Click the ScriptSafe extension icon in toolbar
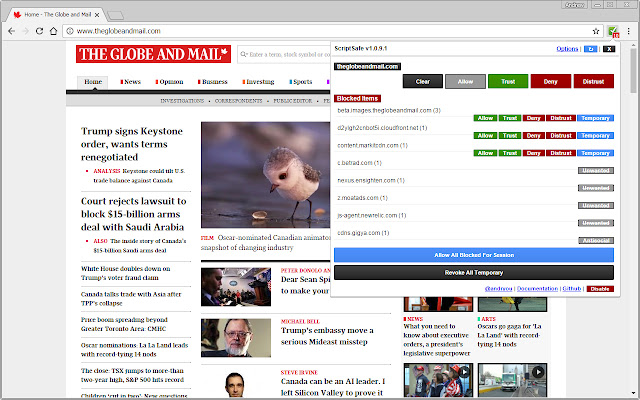Screen dimensions: 640x400 [613, 31]
